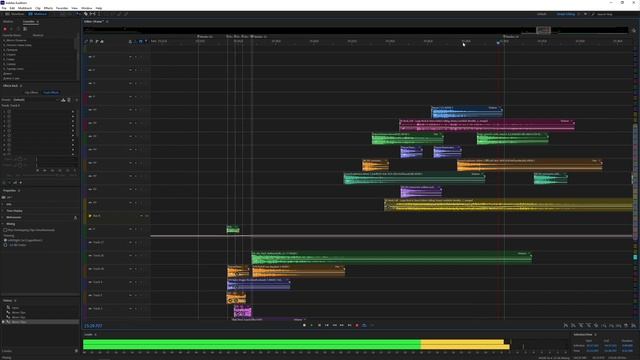The width and height of the screenshot is (640, 360).
Task: Open the File menu
Action: click(x=4, y=8)
